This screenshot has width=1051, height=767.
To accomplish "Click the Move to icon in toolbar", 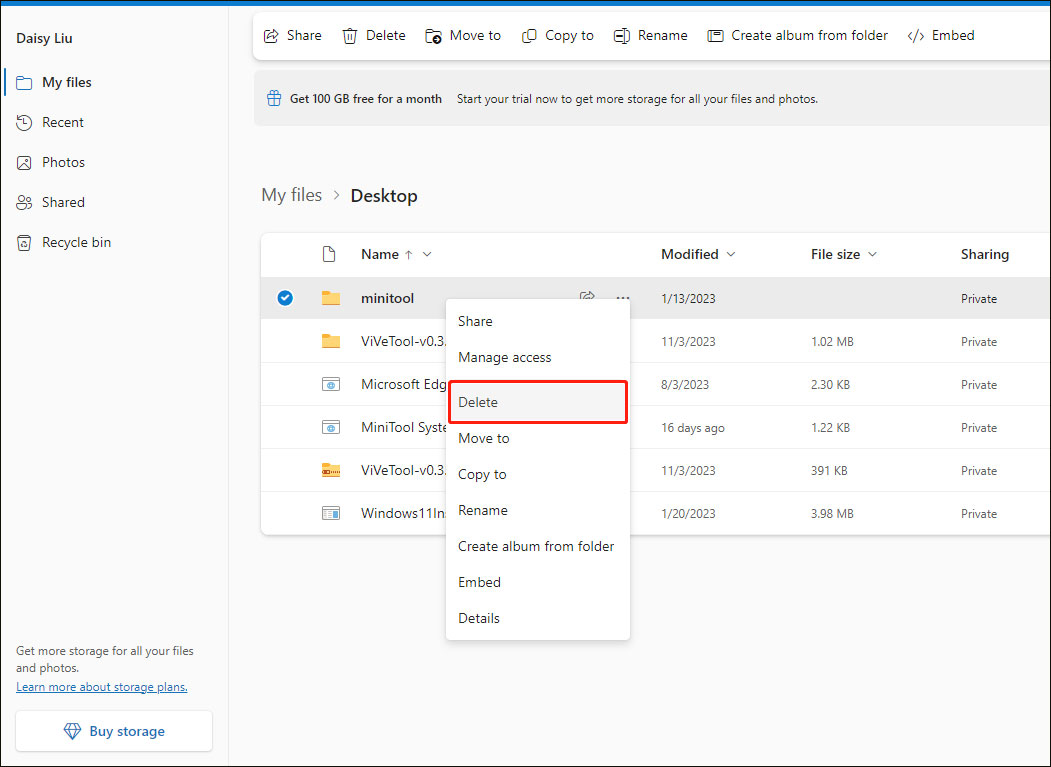I will point(433,36).
